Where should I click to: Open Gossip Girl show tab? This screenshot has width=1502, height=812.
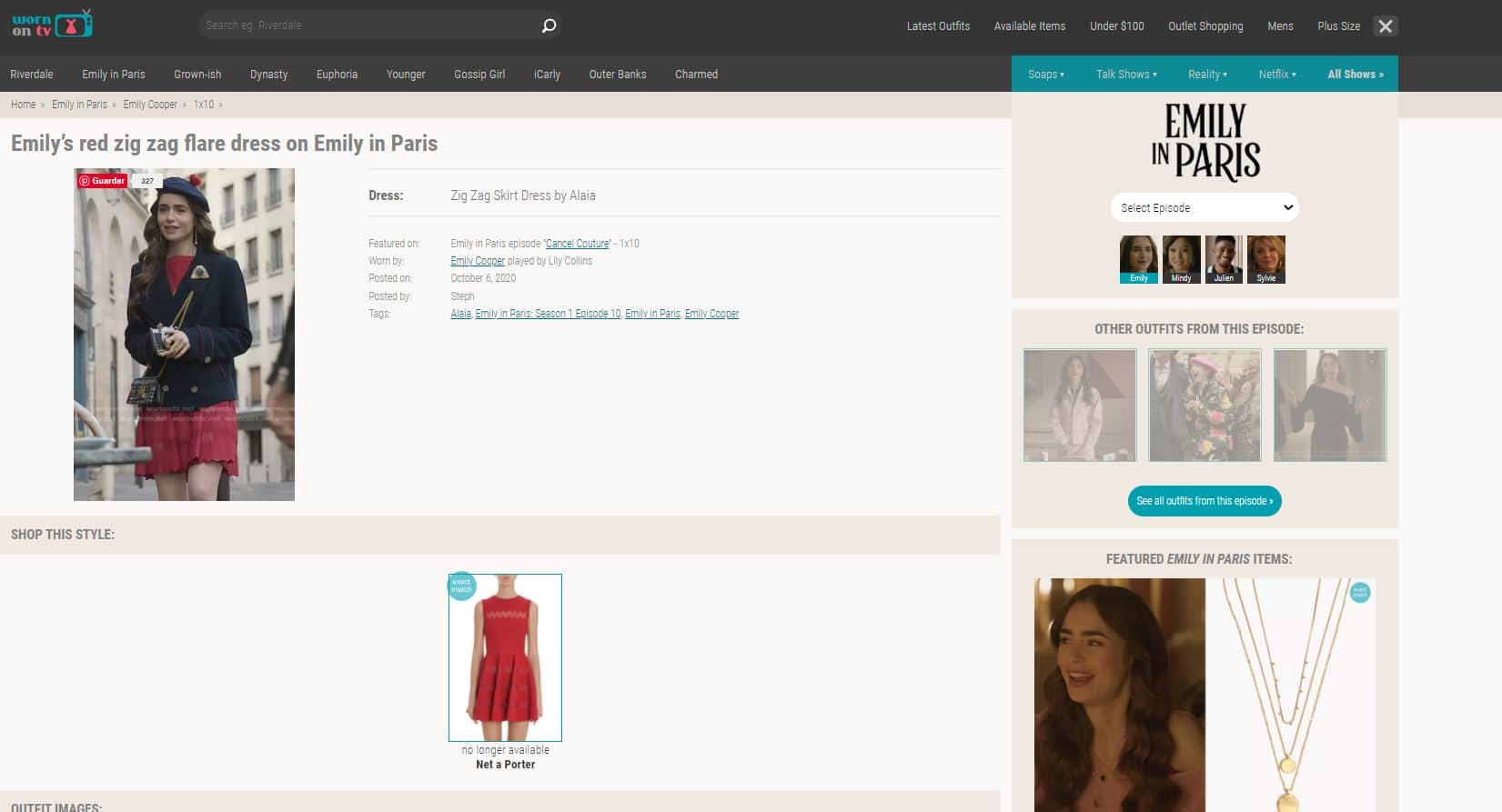click(479, 75)
